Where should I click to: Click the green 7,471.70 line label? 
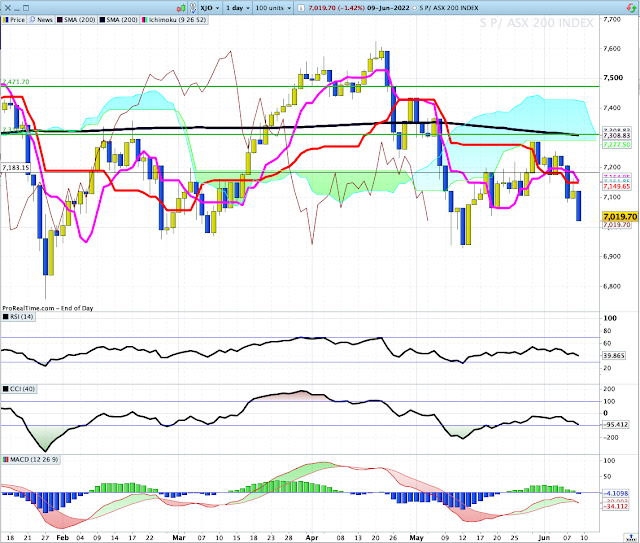click(16, 82)
